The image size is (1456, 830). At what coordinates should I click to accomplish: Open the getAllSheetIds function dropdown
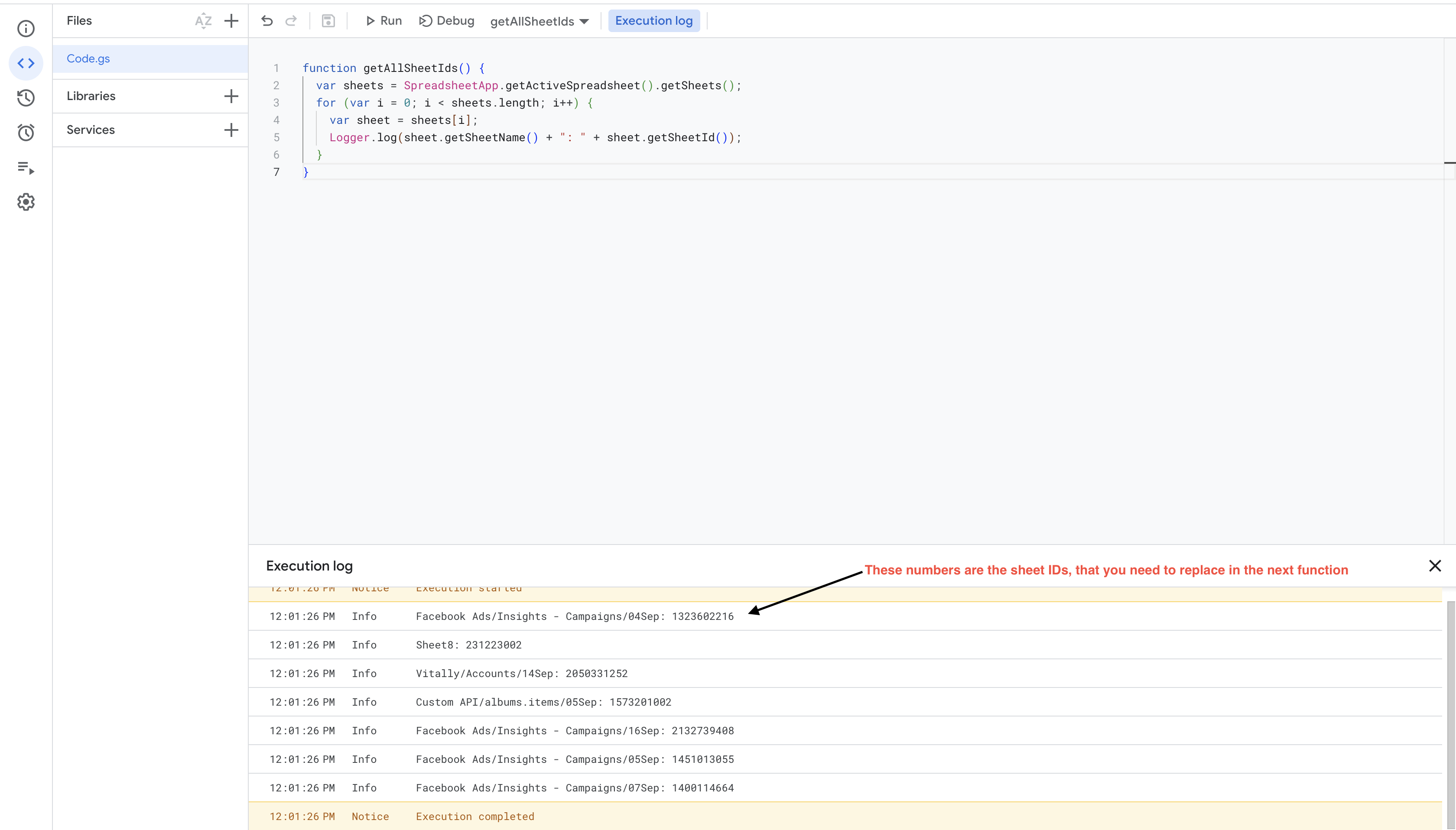[539, 22]
